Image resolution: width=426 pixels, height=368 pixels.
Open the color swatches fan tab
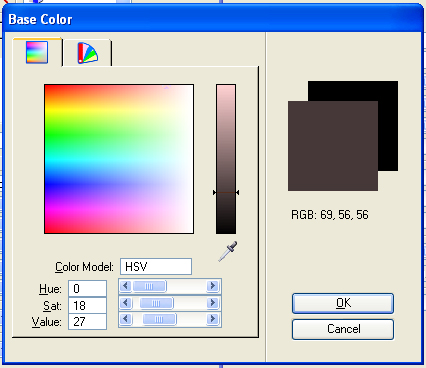point(87,53)
